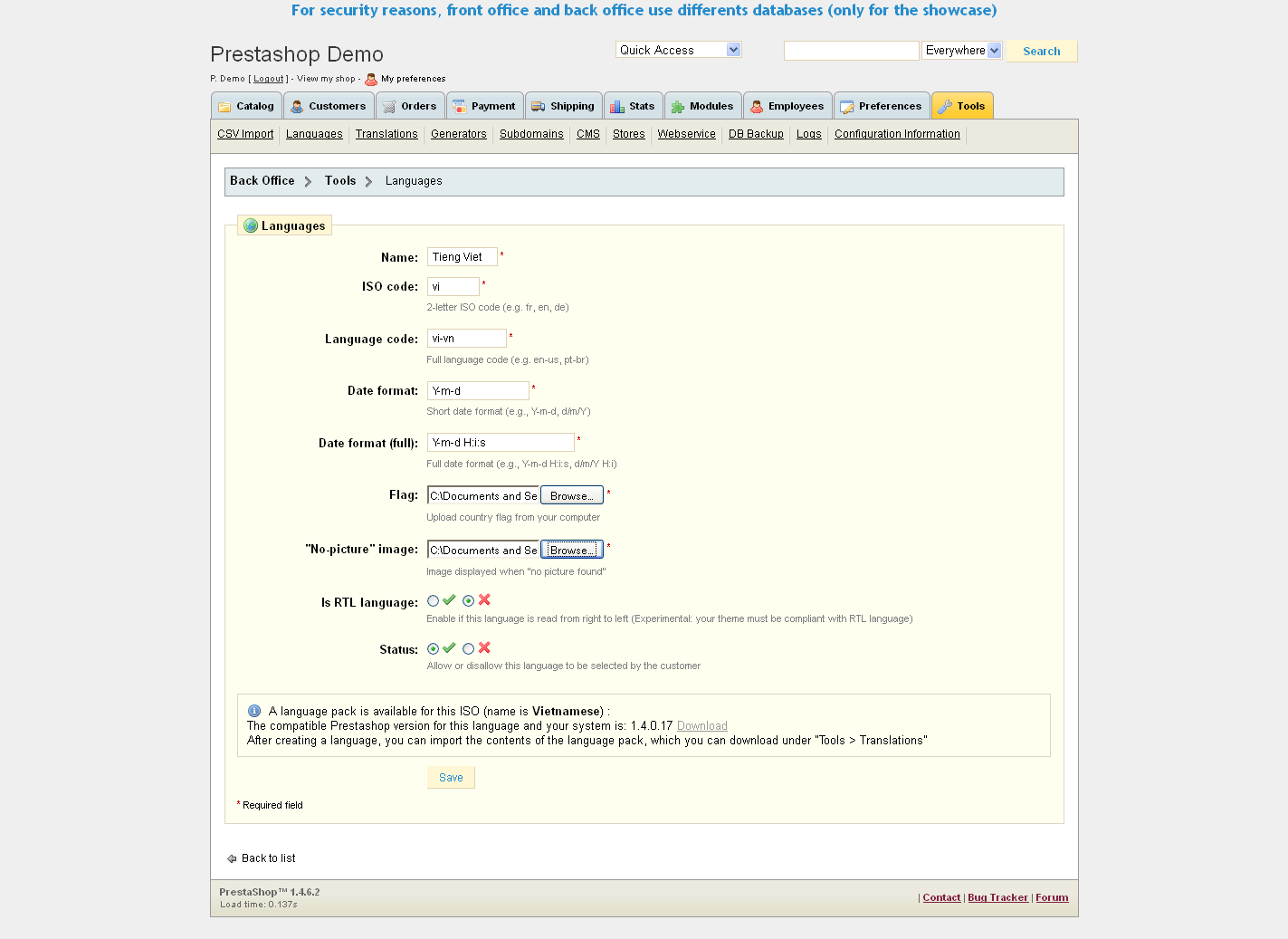This screenshot has width=1288, height=939.
Task: Click green check icon for Status
Action: pyautogui.click(x=449, y=647)
